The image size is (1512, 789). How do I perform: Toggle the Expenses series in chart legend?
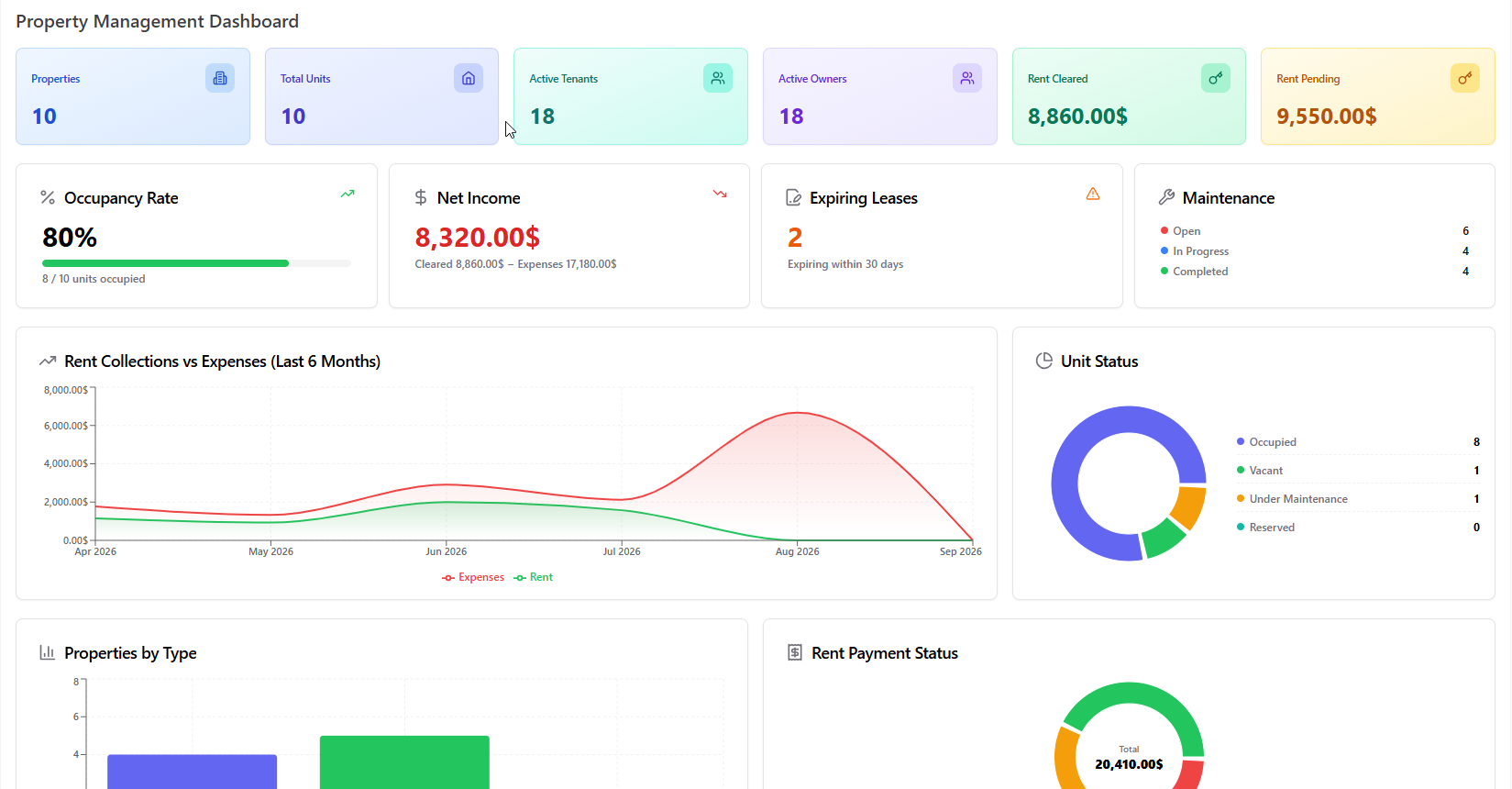473,577
